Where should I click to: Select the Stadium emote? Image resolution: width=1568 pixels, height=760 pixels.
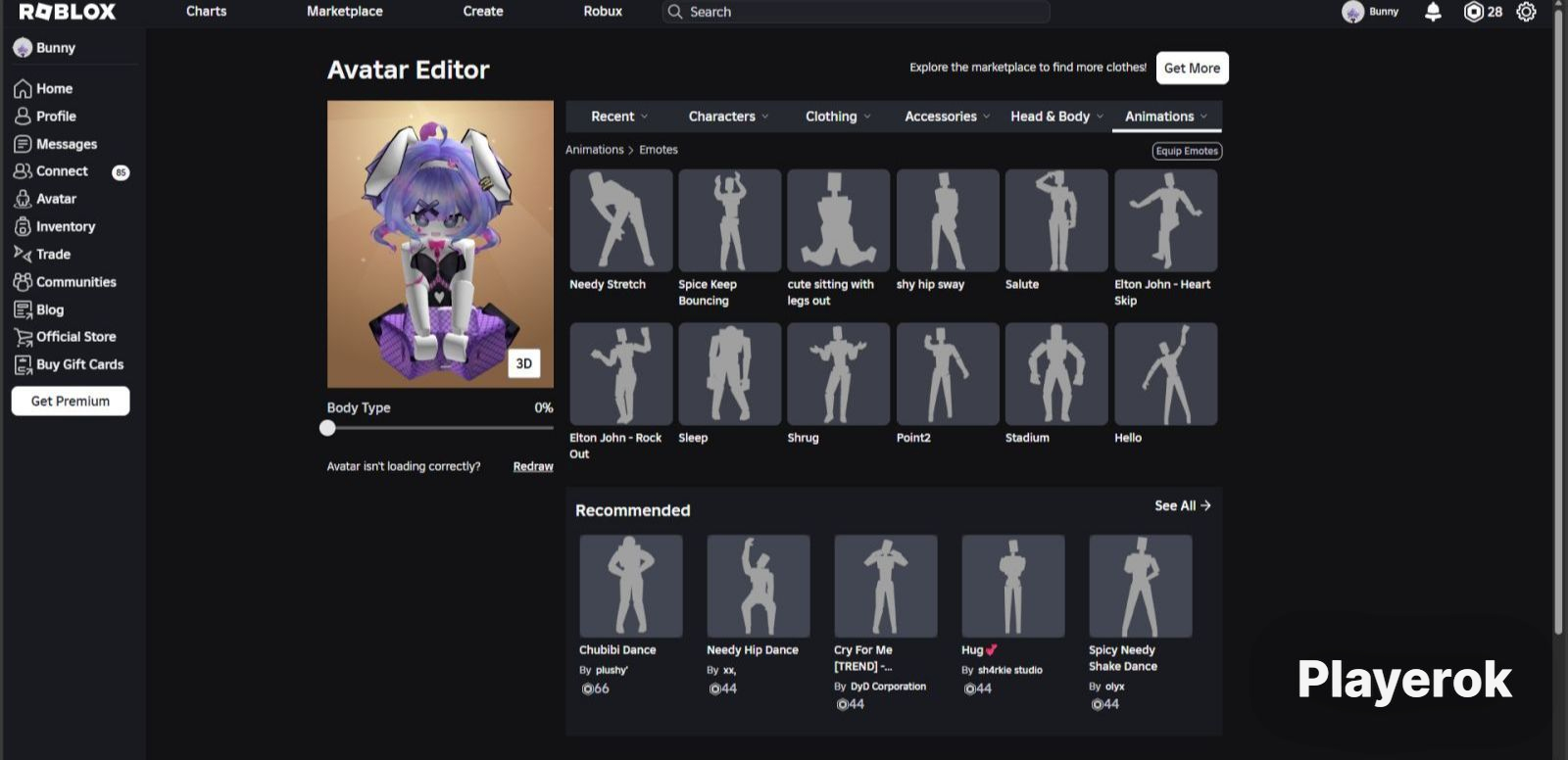[x=1056, y=374]
